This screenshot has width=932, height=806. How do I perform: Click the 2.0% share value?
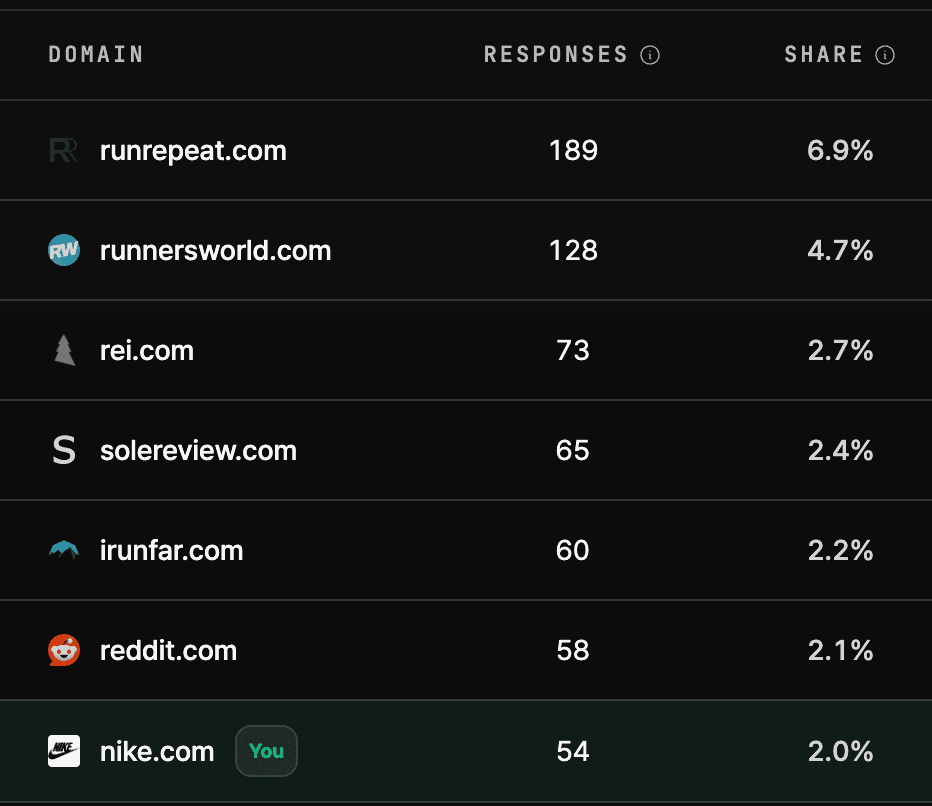(x=840, y=751)
